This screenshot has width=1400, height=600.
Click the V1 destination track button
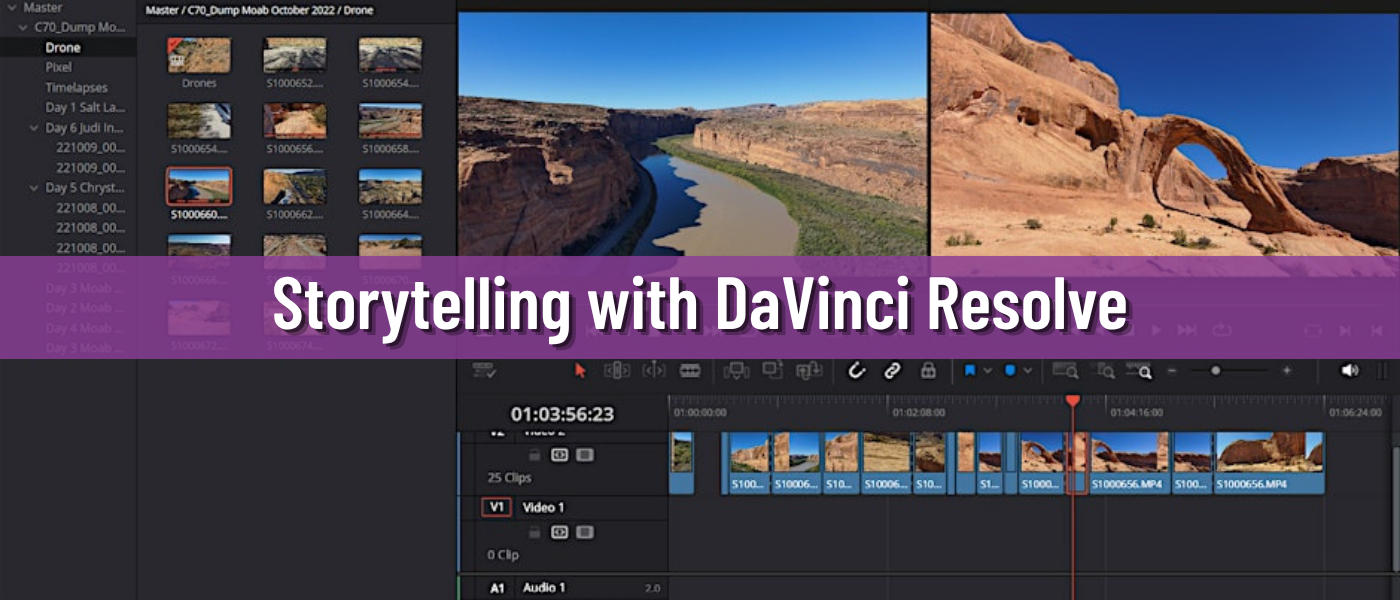497,507
